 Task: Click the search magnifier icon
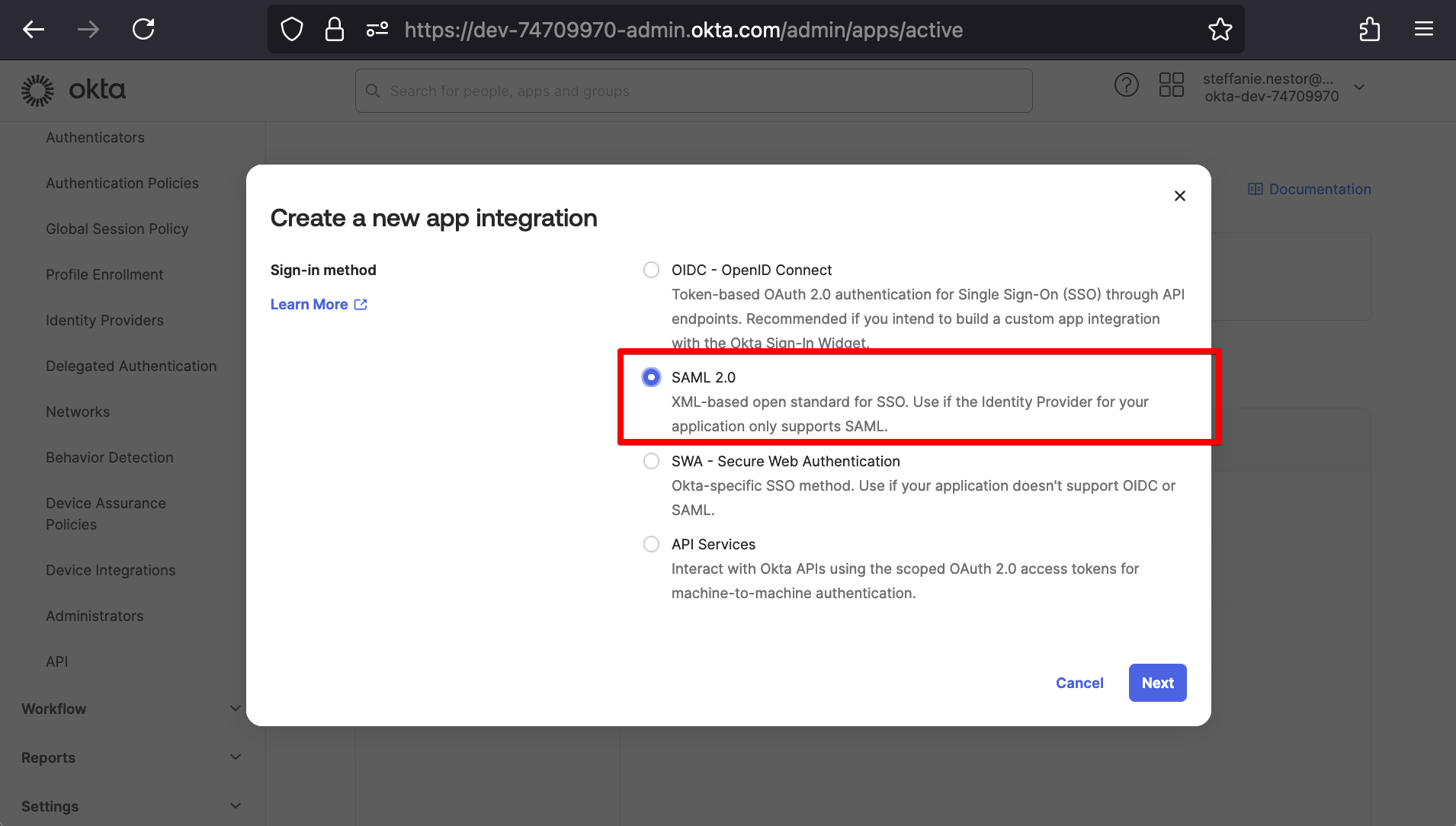[373, 91]
